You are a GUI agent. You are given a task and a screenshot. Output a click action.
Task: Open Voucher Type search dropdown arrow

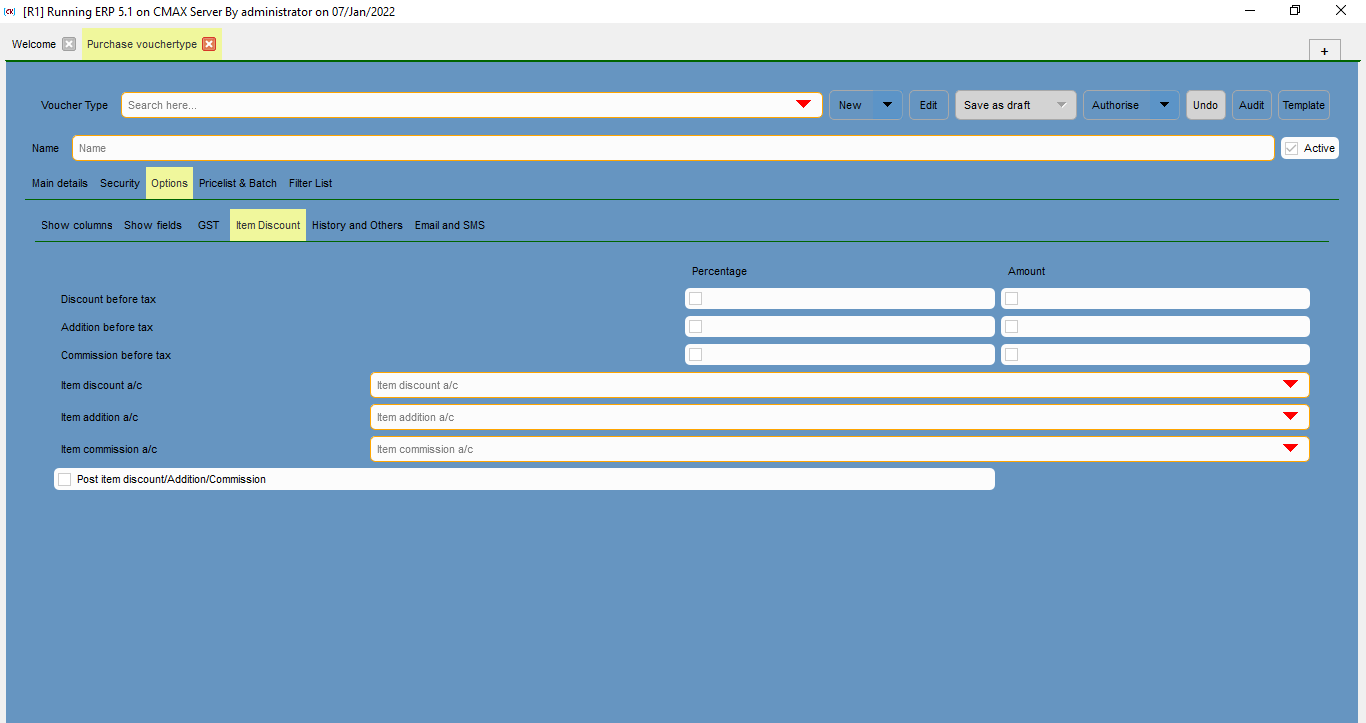[x=803, y=105]
